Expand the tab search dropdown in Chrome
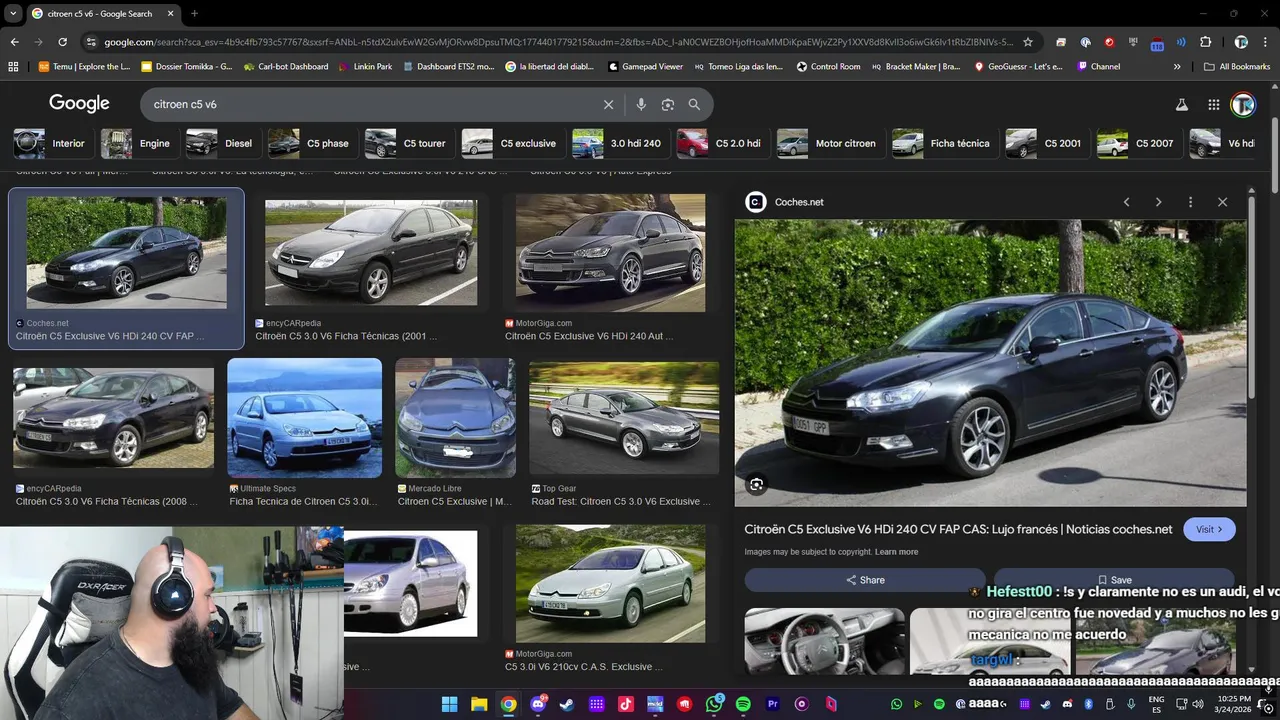Screen dimensions: 1280x720 point(13,14)
